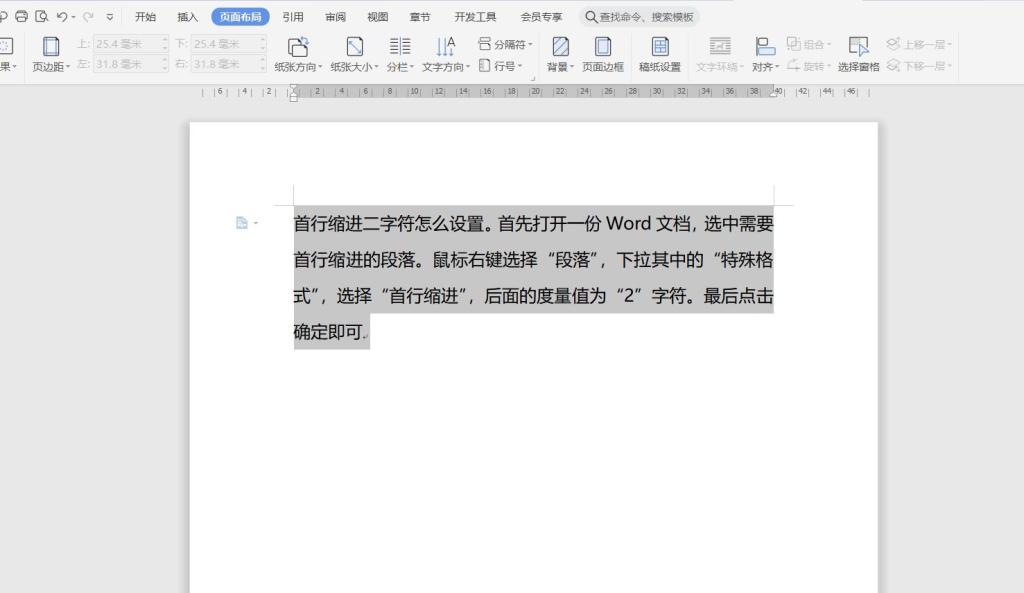Viewport: 1024px width, 593px height.
Task: Open 稿纸设置 manuscript paper settings
Action: (660, 54)
